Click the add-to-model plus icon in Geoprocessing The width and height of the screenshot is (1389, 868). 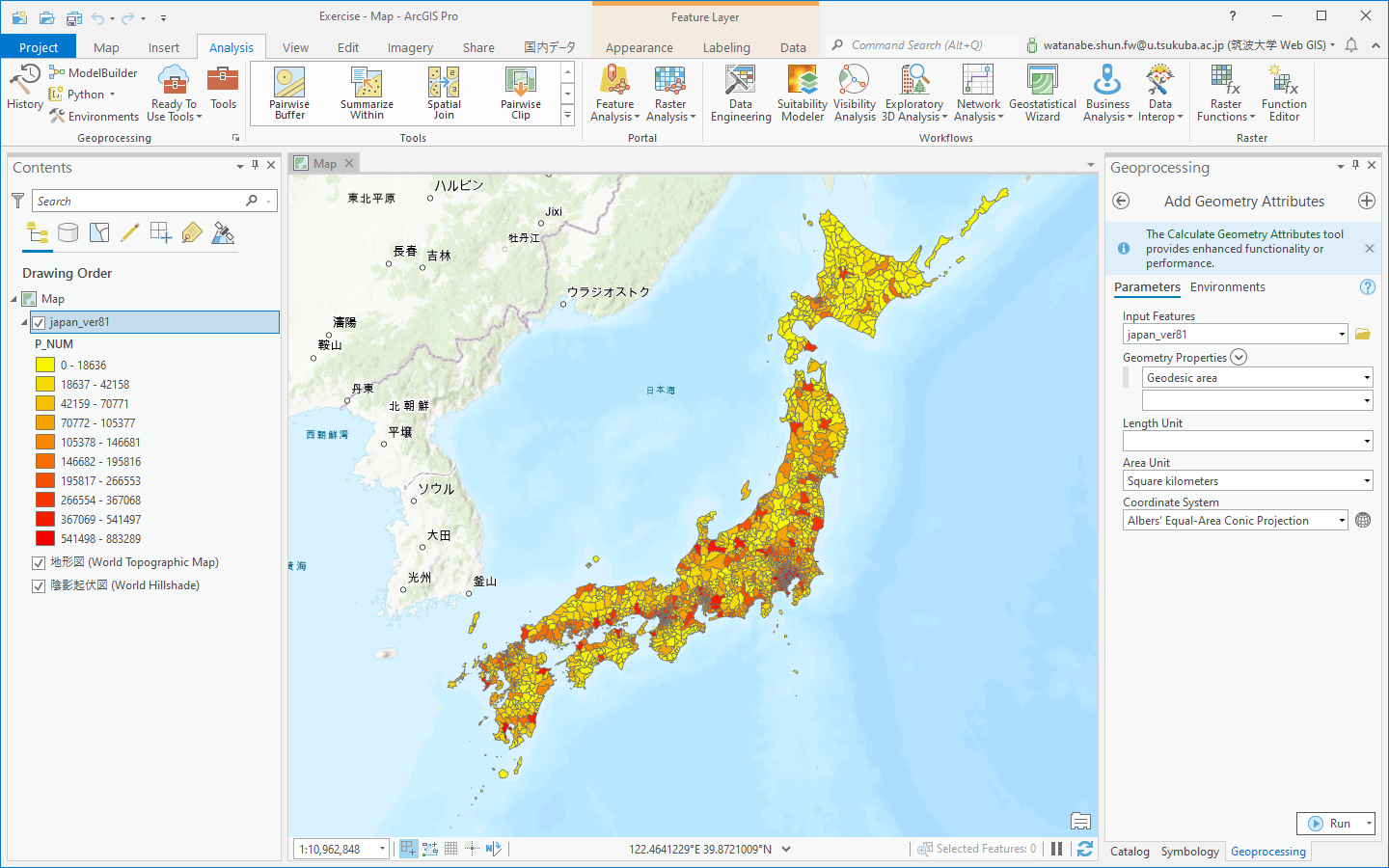pyautogui.click(x=1367, y=201)
